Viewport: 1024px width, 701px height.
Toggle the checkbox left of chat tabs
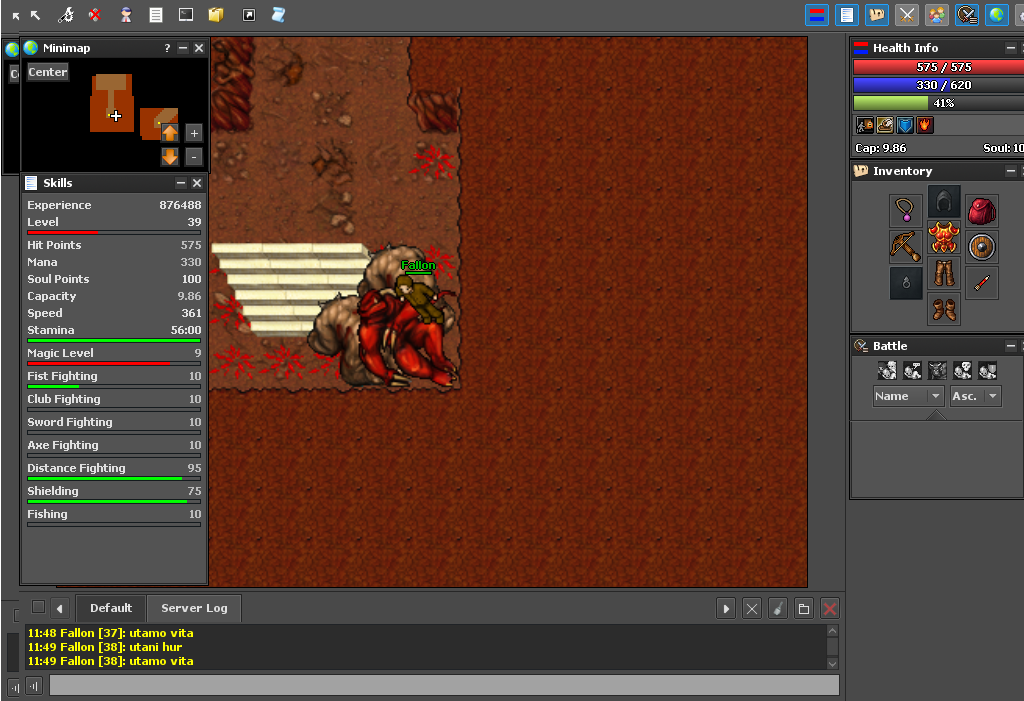(39, 607)
